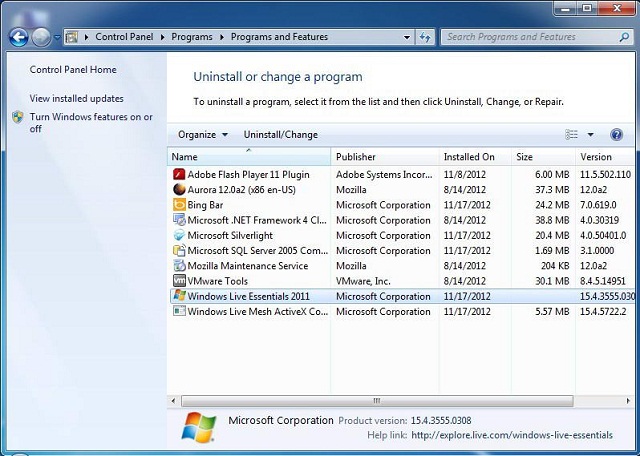
Task: Maximize the Programs and Features window
Action: [x=587, y=8]
